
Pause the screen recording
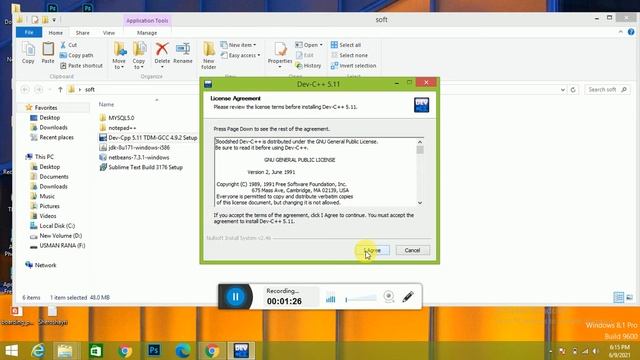tap(236, 296)
